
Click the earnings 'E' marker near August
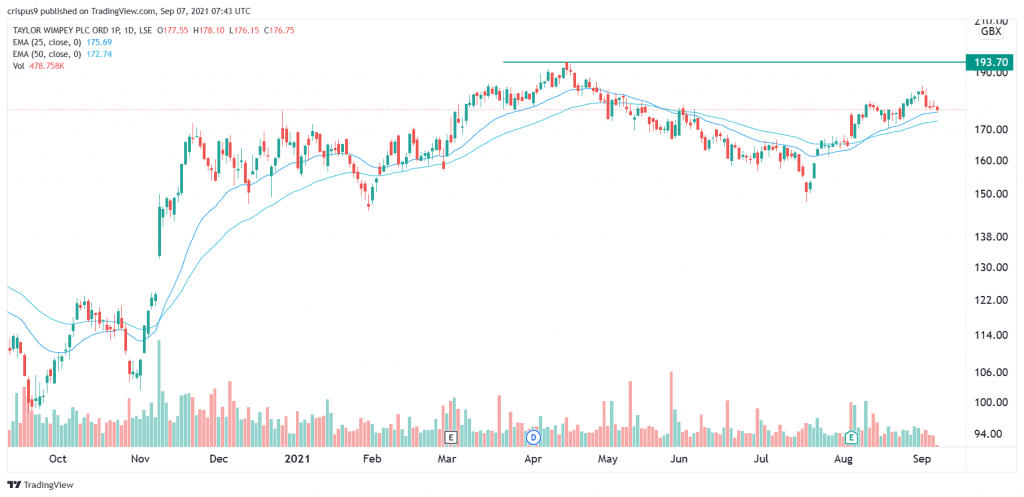[x=851, y=436]
